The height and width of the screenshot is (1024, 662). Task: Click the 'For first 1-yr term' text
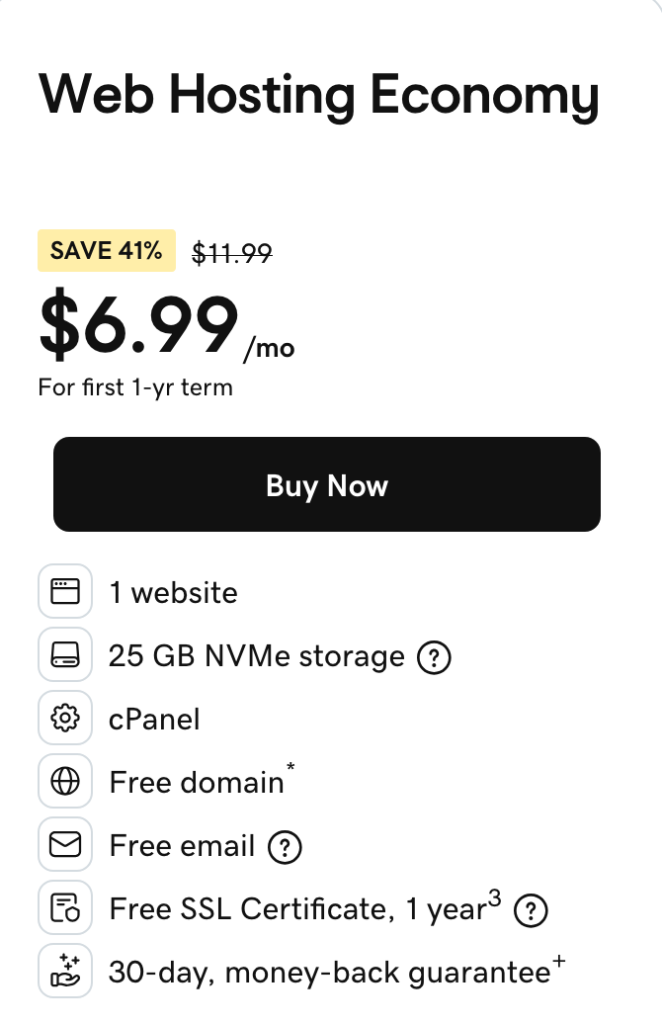135,387
